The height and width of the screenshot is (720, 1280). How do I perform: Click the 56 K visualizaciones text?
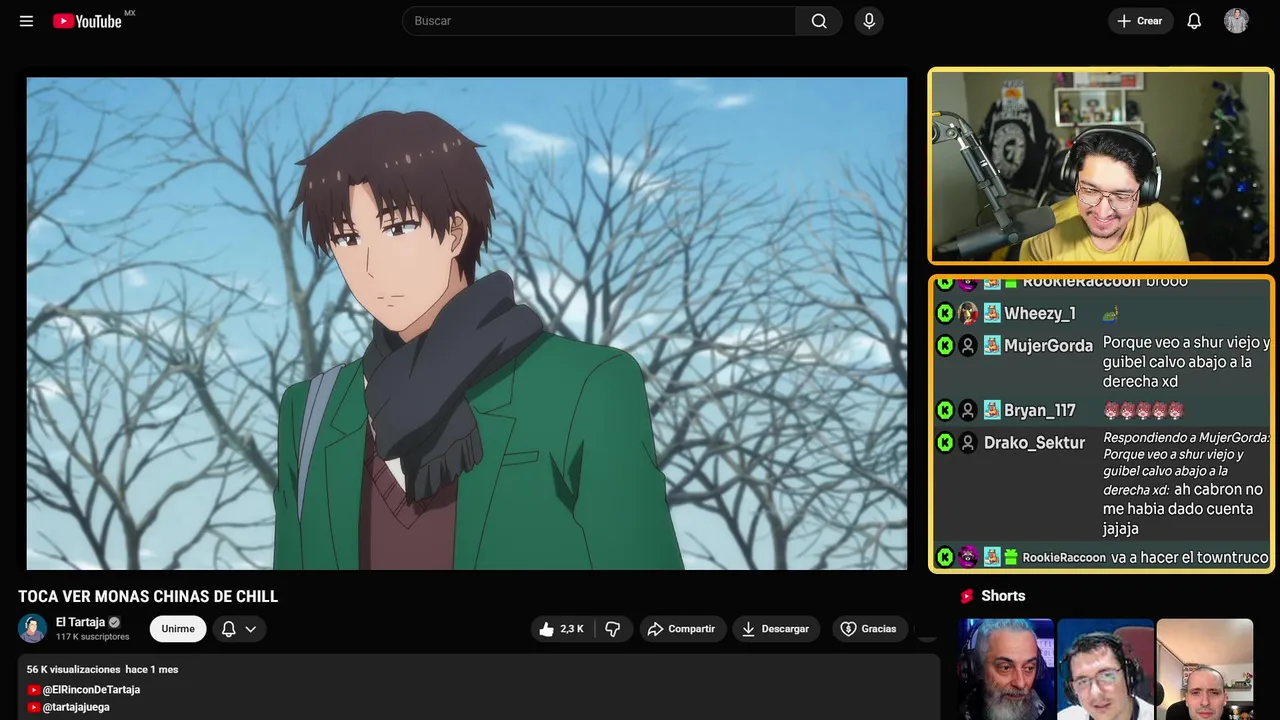tap(74, 669)
